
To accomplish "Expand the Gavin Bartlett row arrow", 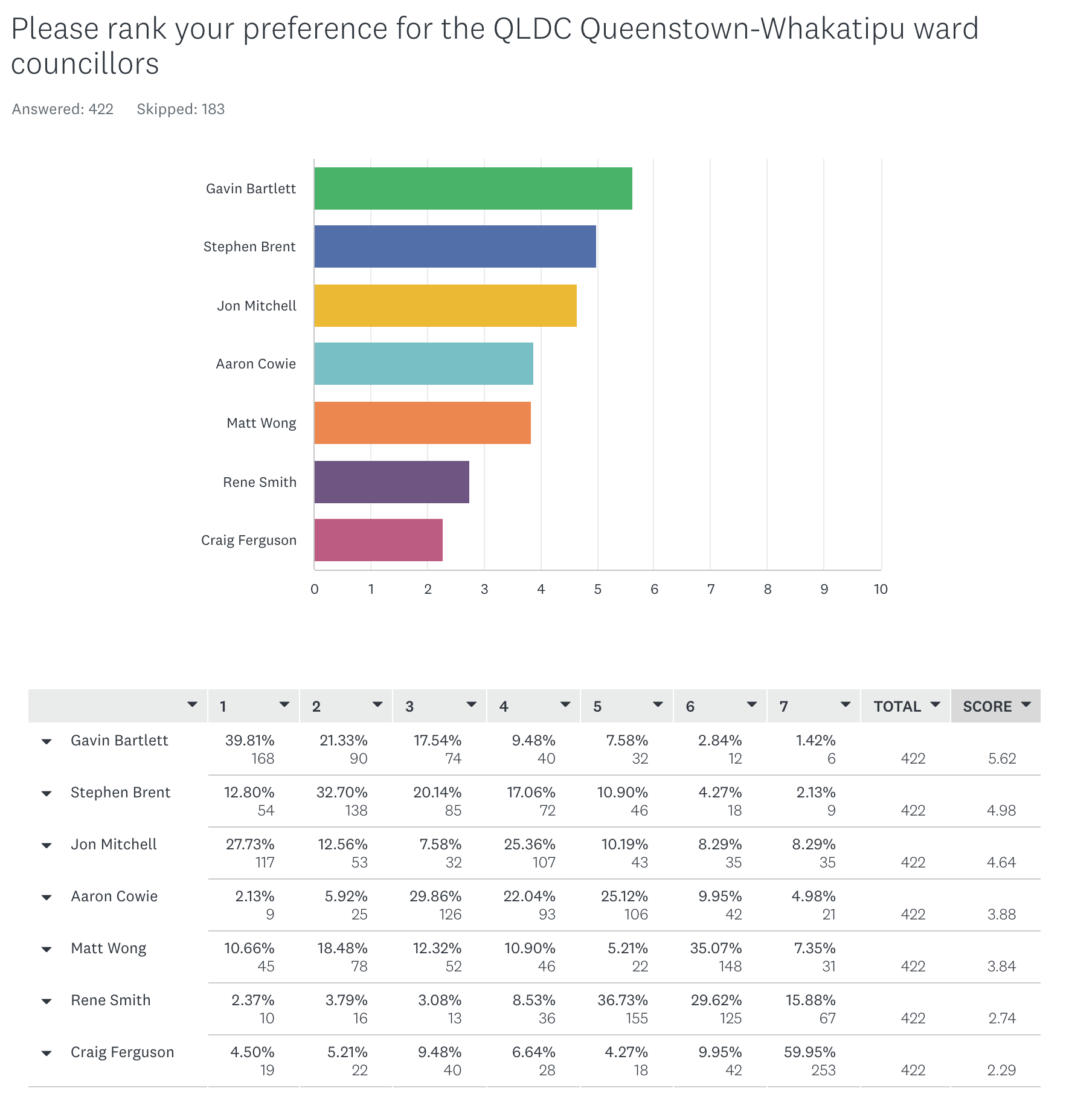I will click(x=47, y=742).
